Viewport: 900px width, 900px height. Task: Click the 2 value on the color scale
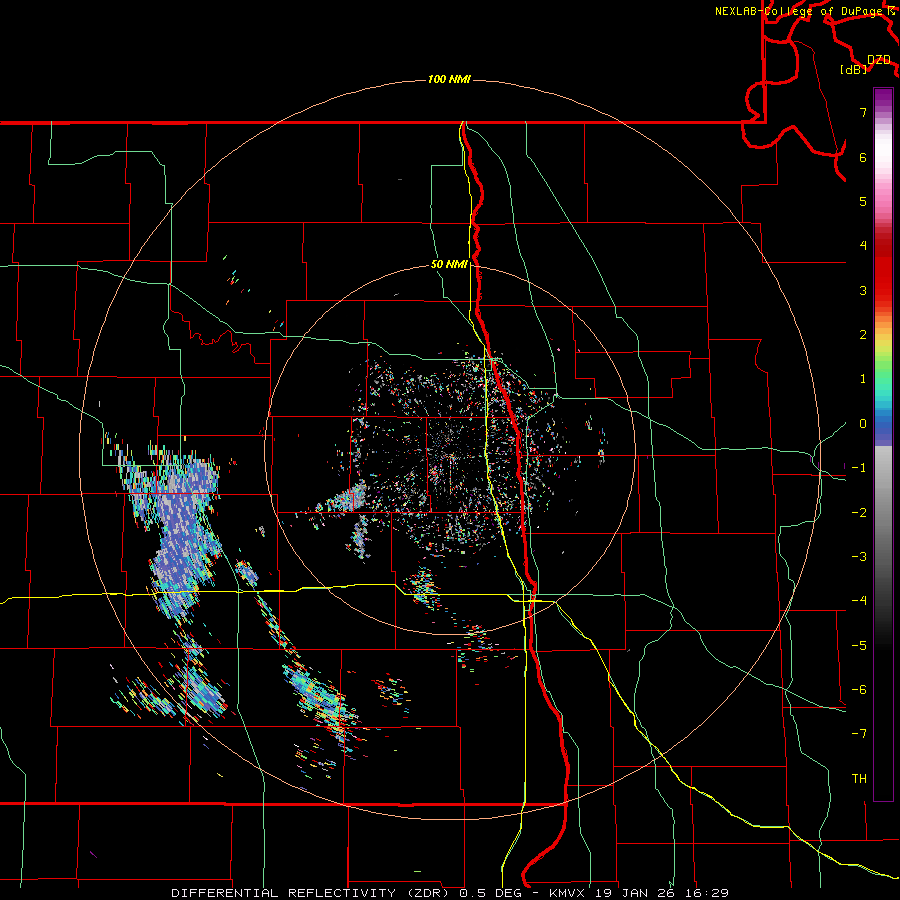[x=863, y=335]
